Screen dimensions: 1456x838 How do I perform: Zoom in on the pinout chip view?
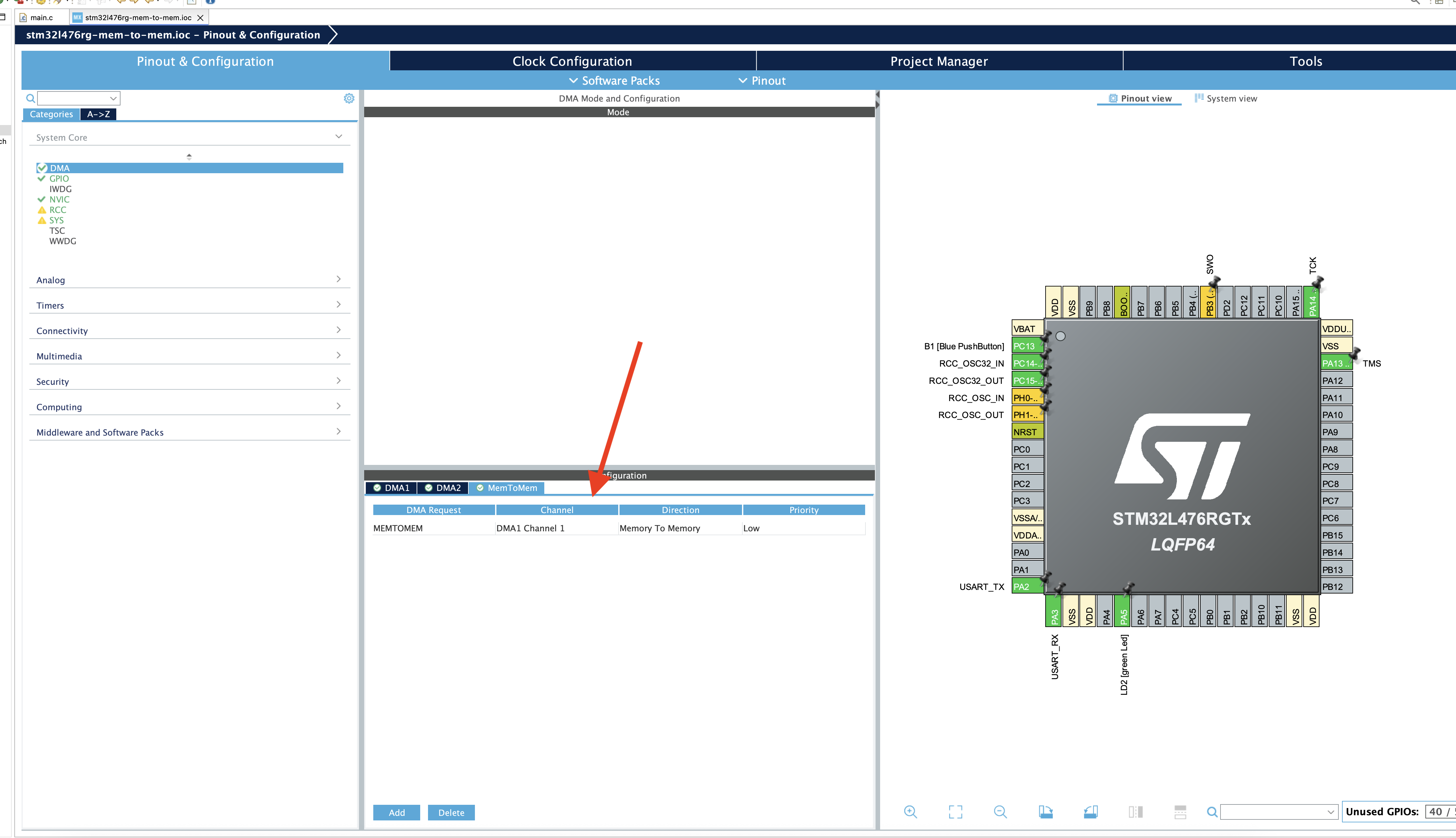(x=910, y=812)
